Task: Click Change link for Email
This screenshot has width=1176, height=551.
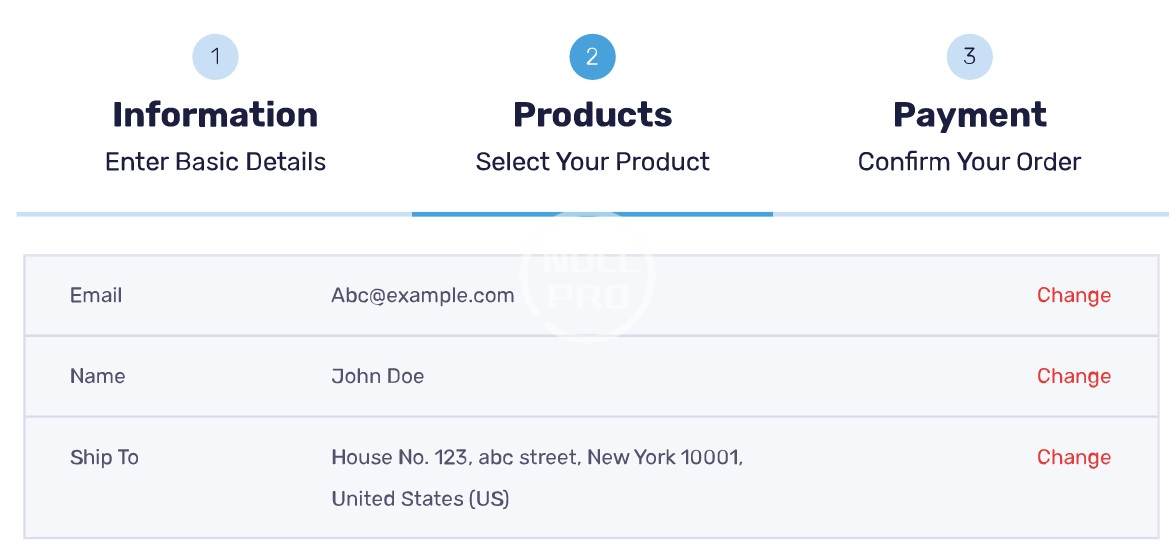Action: 1073,295
